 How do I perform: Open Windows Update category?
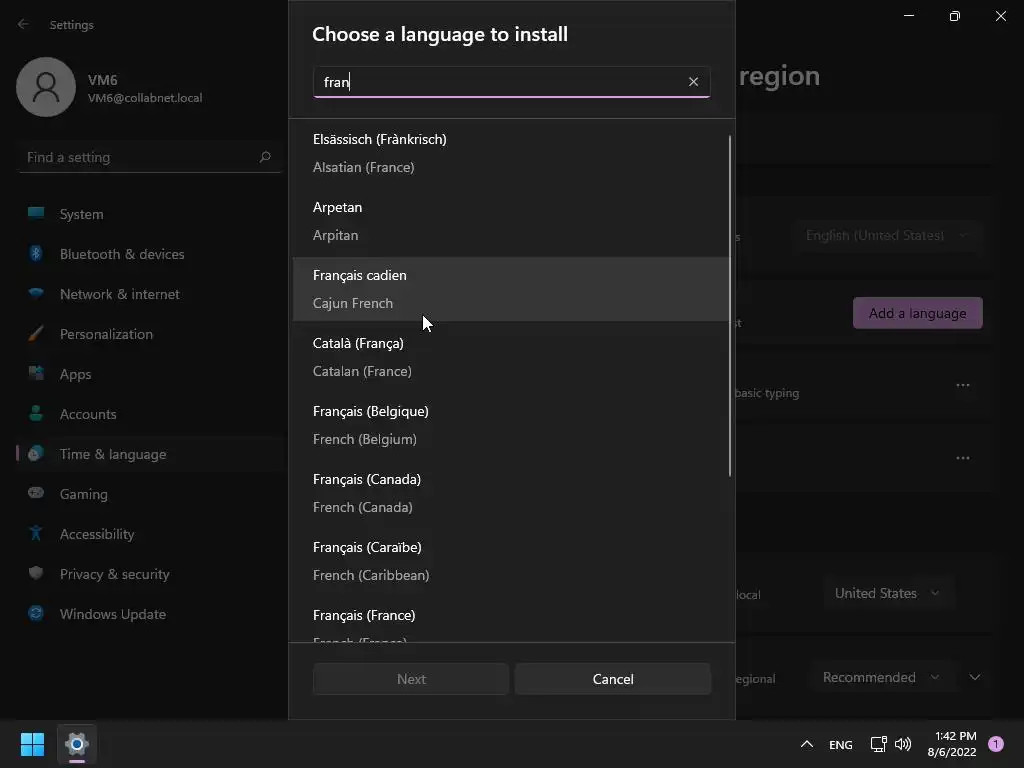point(150,614)
